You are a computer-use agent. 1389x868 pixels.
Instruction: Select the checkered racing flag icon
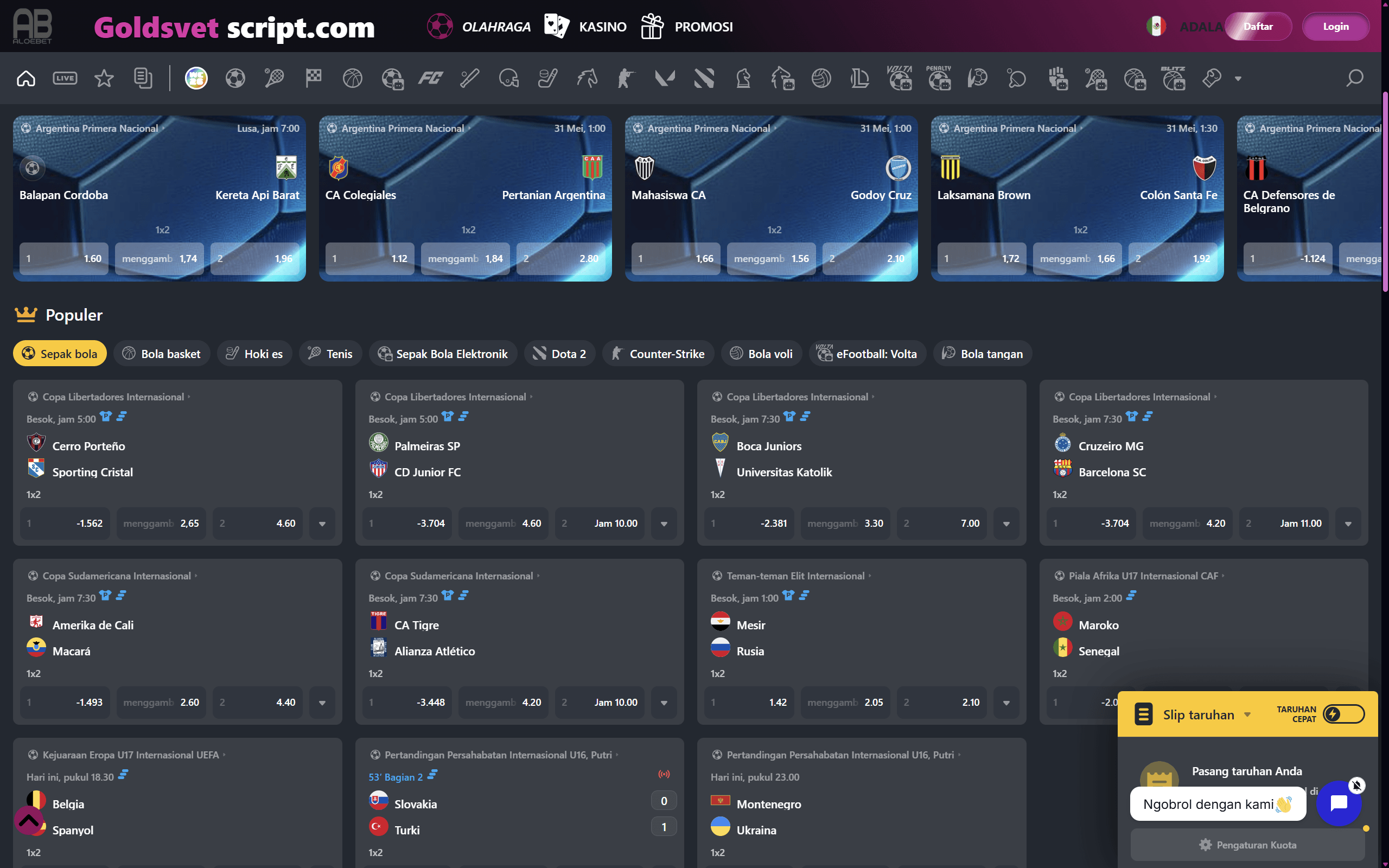pyautogui.click(x=314, y=78)
